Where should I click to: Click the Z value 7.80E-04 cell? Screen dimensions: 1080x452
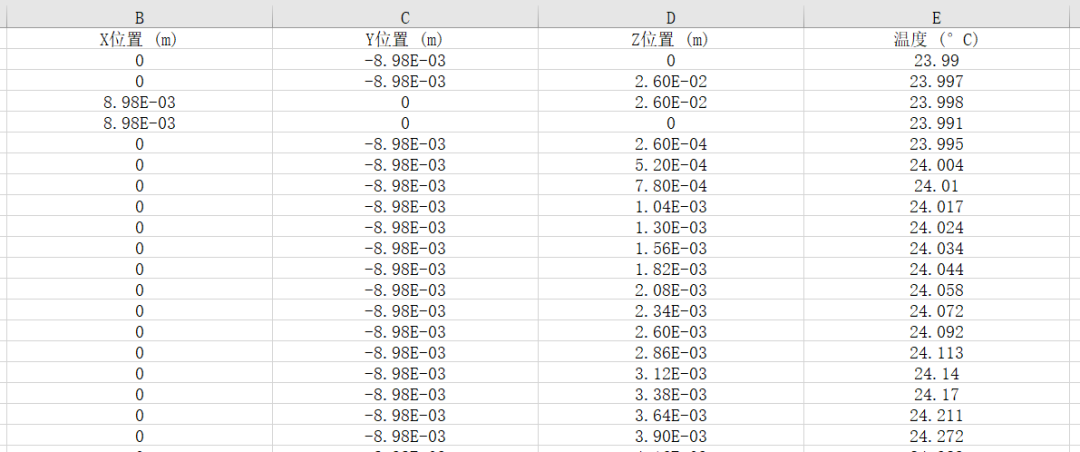tap(670, 185)
